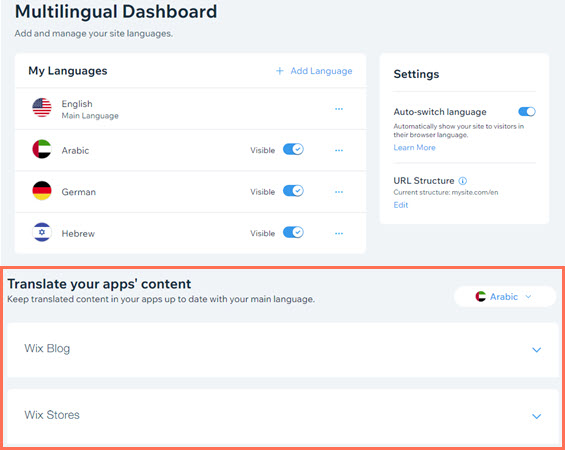Image resolution: width=565 pixels, height=450 pixels.
Task: Toggle Hebrew visibility switch
Action: (x=293, y=232)
